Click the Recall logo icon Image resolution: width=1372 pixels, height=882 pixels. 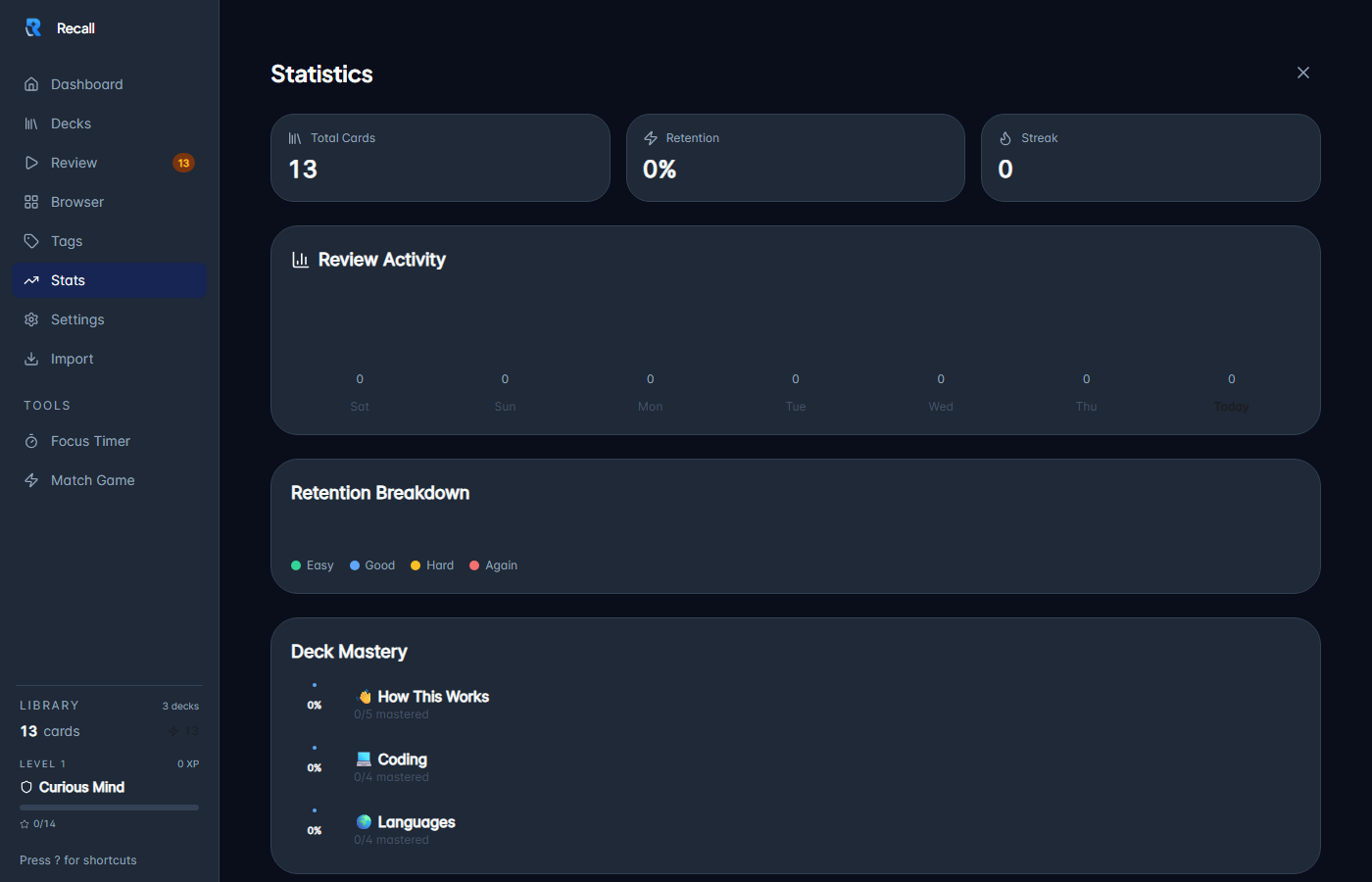click(x=33, y=27)
